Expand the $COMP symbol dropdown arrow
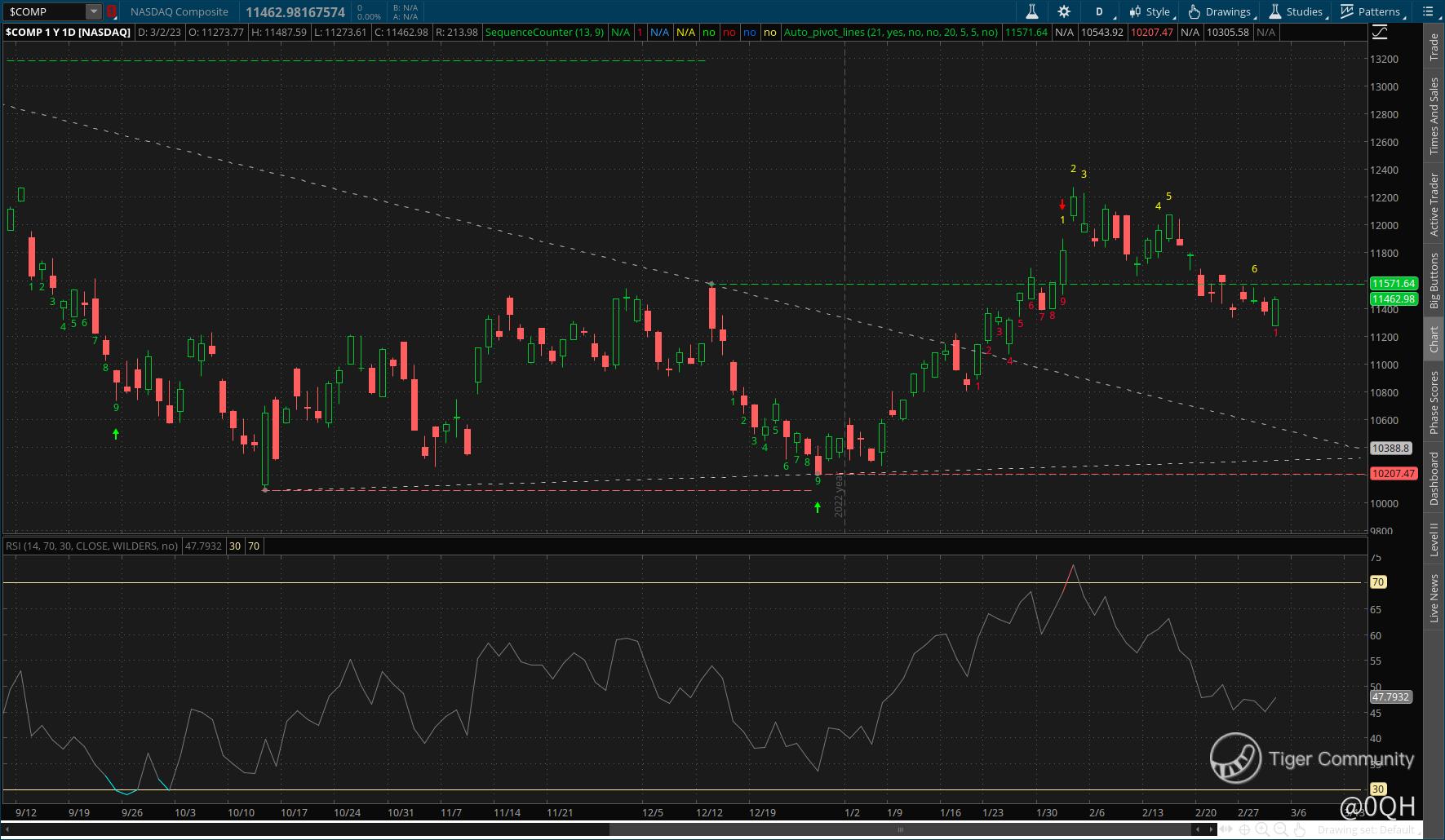 click(94, 11)
